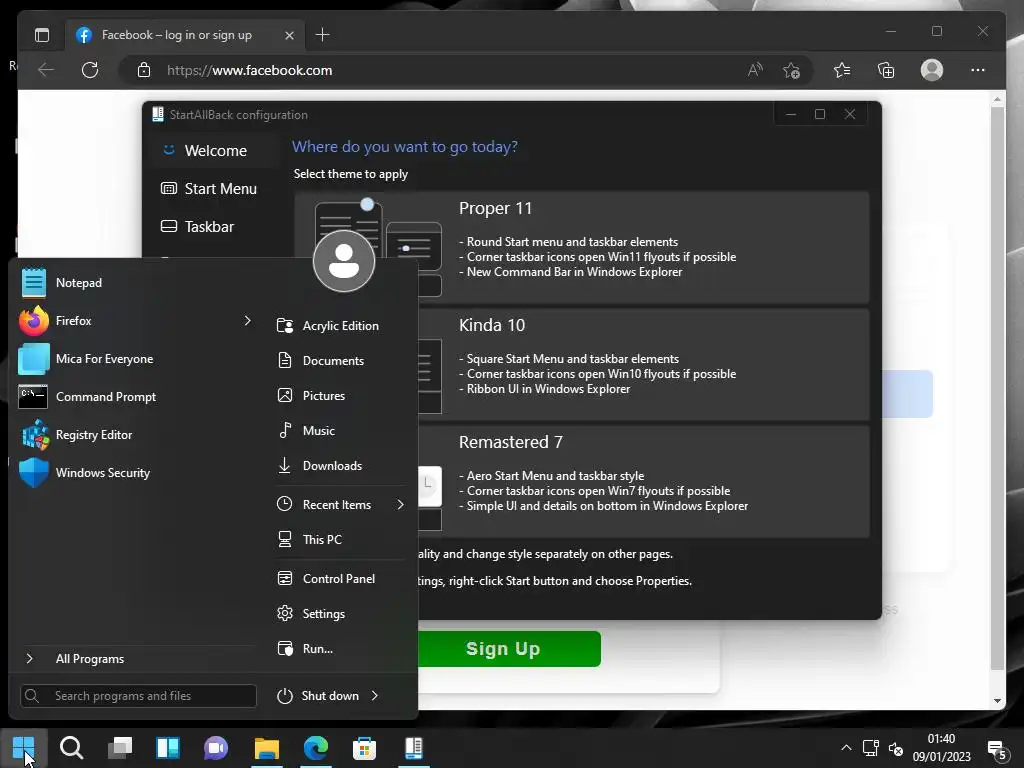Click the user account avatar picture
Screen dimensions: 1024x768
(x=344, y=261)
